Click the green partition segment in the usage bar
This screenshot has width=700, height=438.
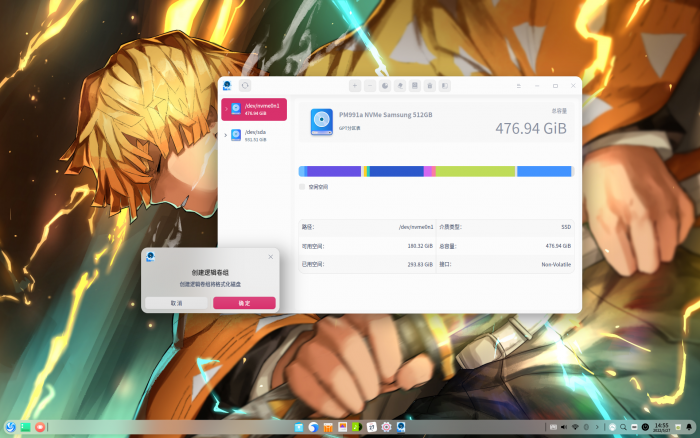point(475,171)
